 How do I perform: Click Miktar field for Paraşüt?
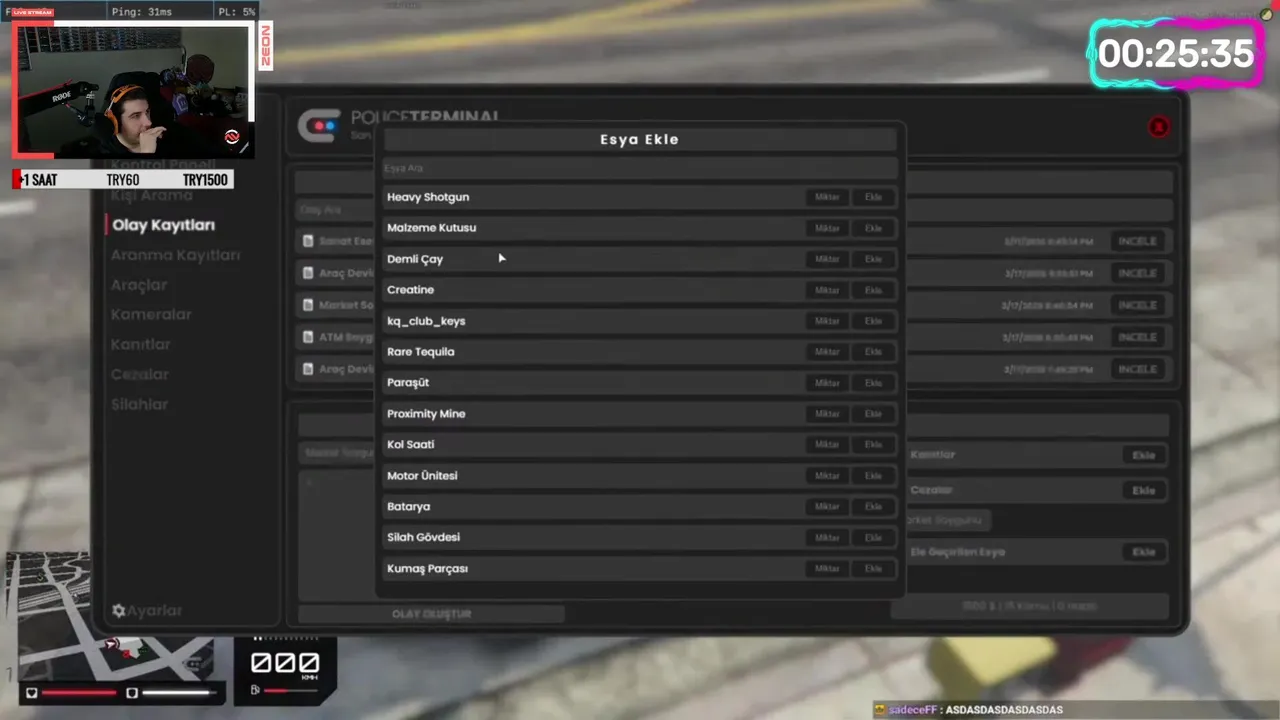coord(827,384)
